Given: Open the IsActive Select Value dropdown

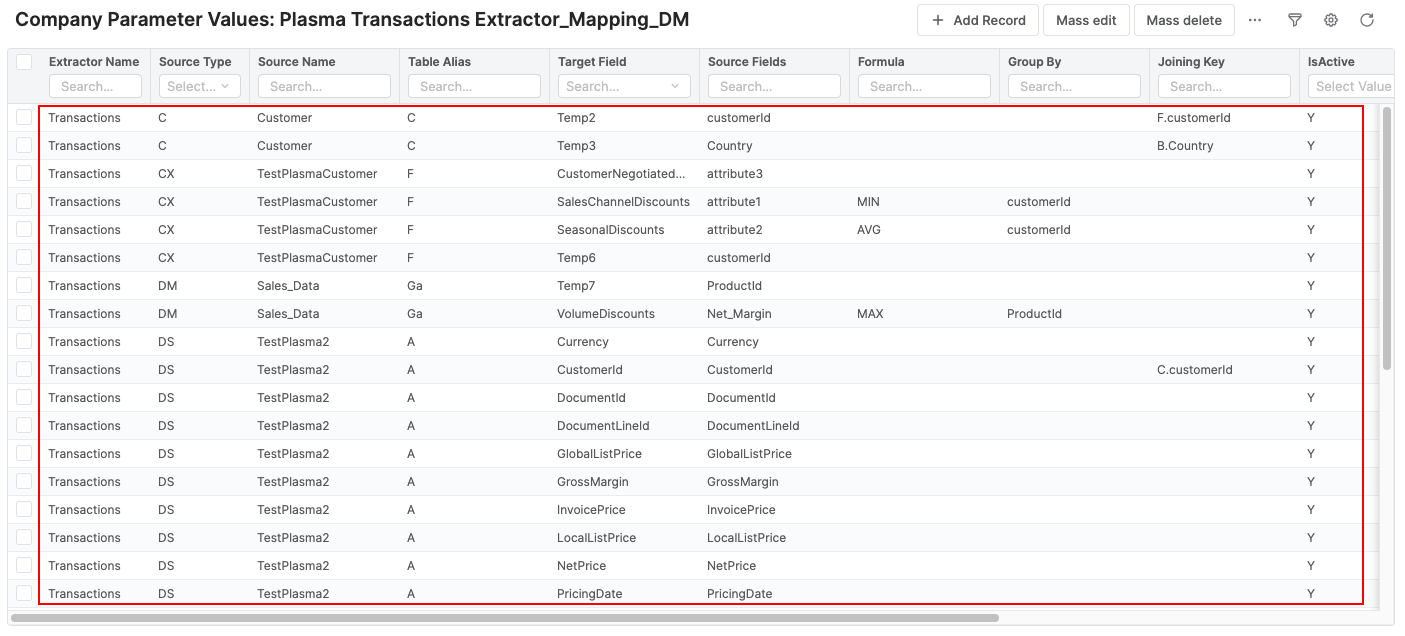Looking at the screenshot, I should point(1350,87).
